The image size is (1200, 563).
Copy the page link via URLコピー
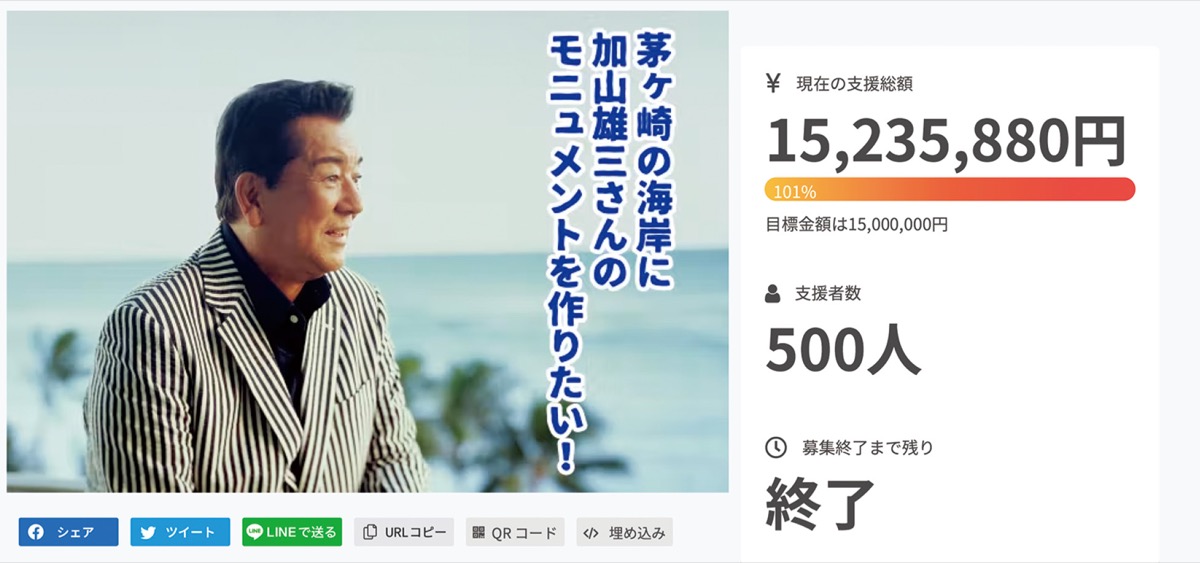404,532
